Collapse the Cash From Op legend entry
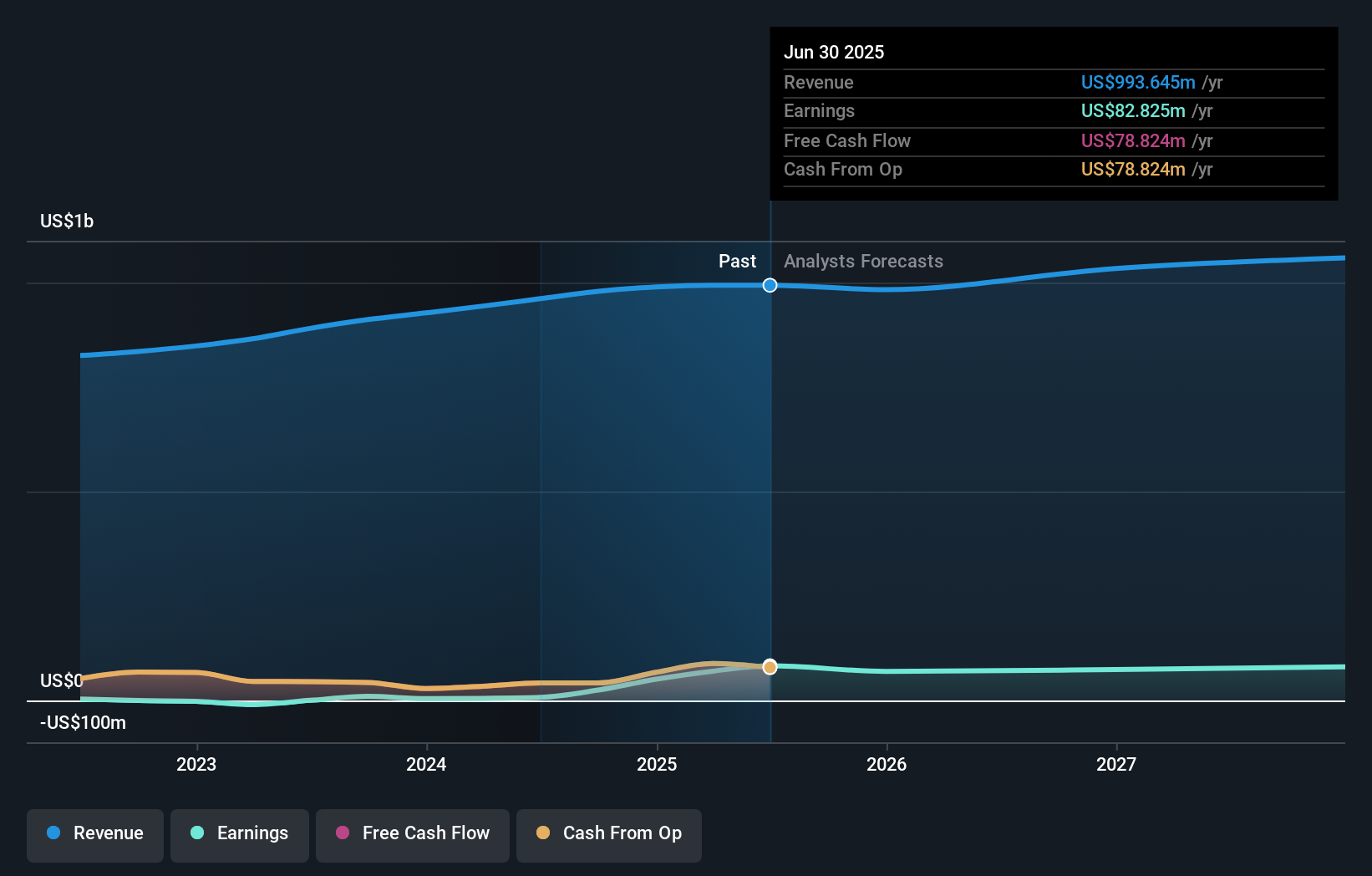This screenshot has height=876, width=1372. click(x=608, y=833)
